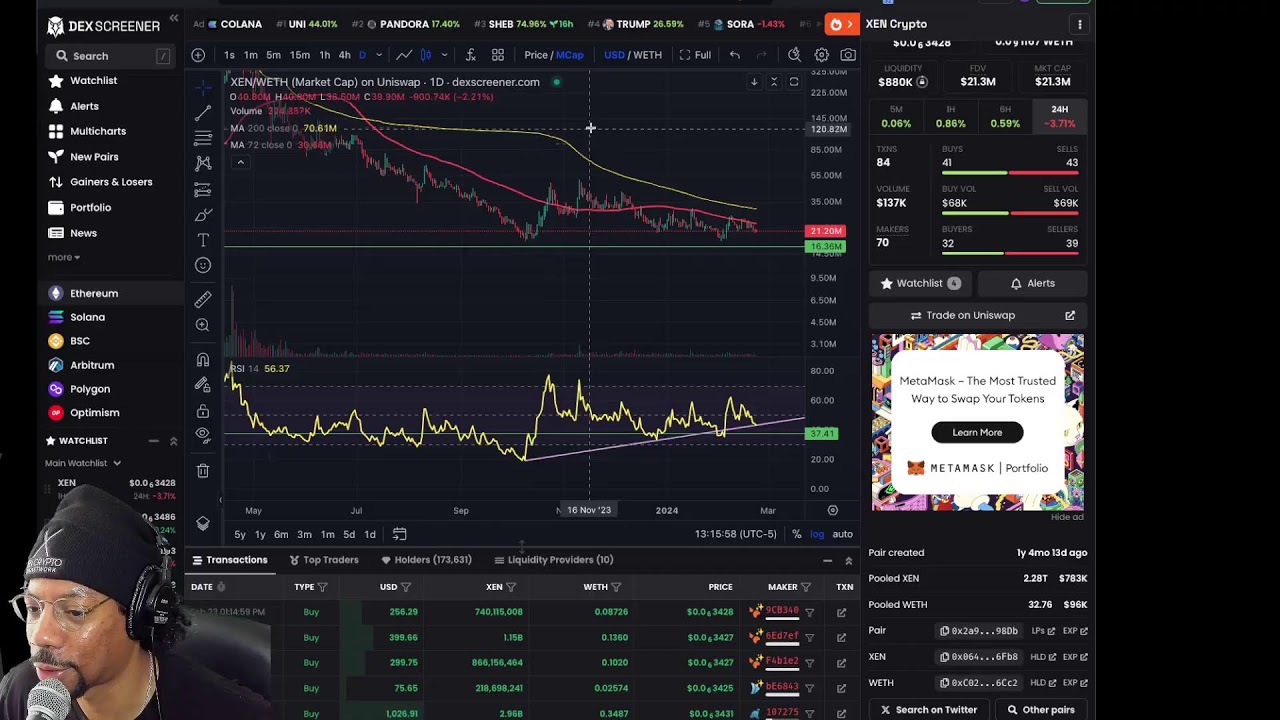This screenshot has height=720, width=1280.
Task: Expand the time interval dropdown arrow
Action: click(x=378, y=55)
